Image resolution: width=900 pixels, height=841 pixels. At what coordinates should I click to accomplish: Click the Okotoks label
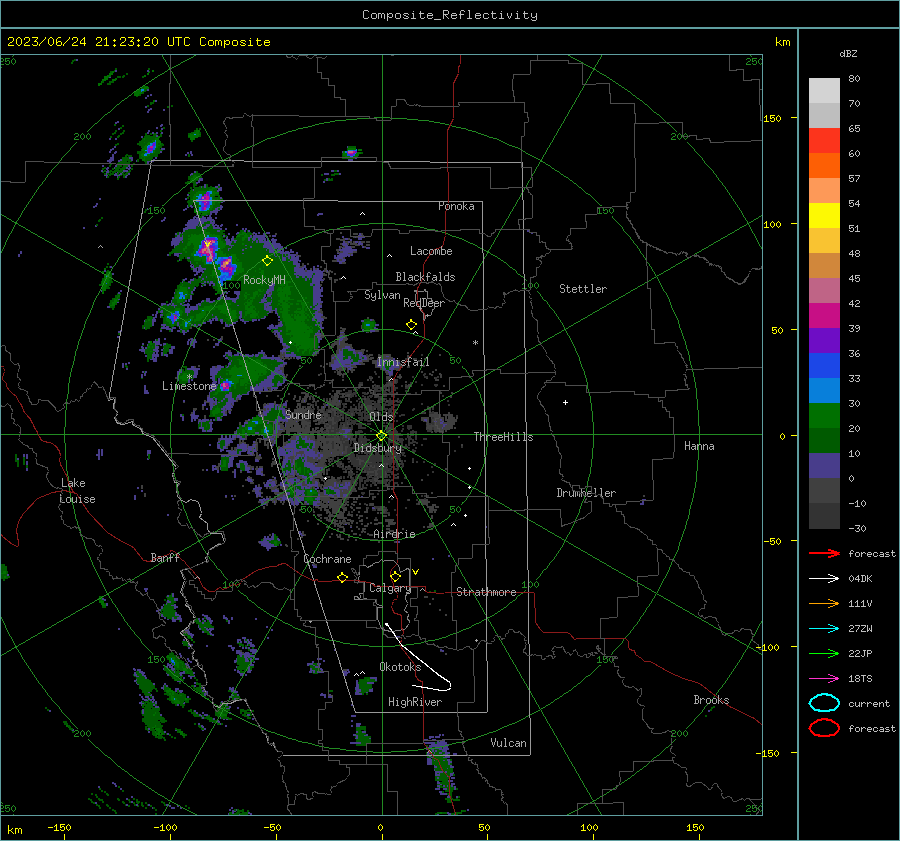tap(400, 666)
